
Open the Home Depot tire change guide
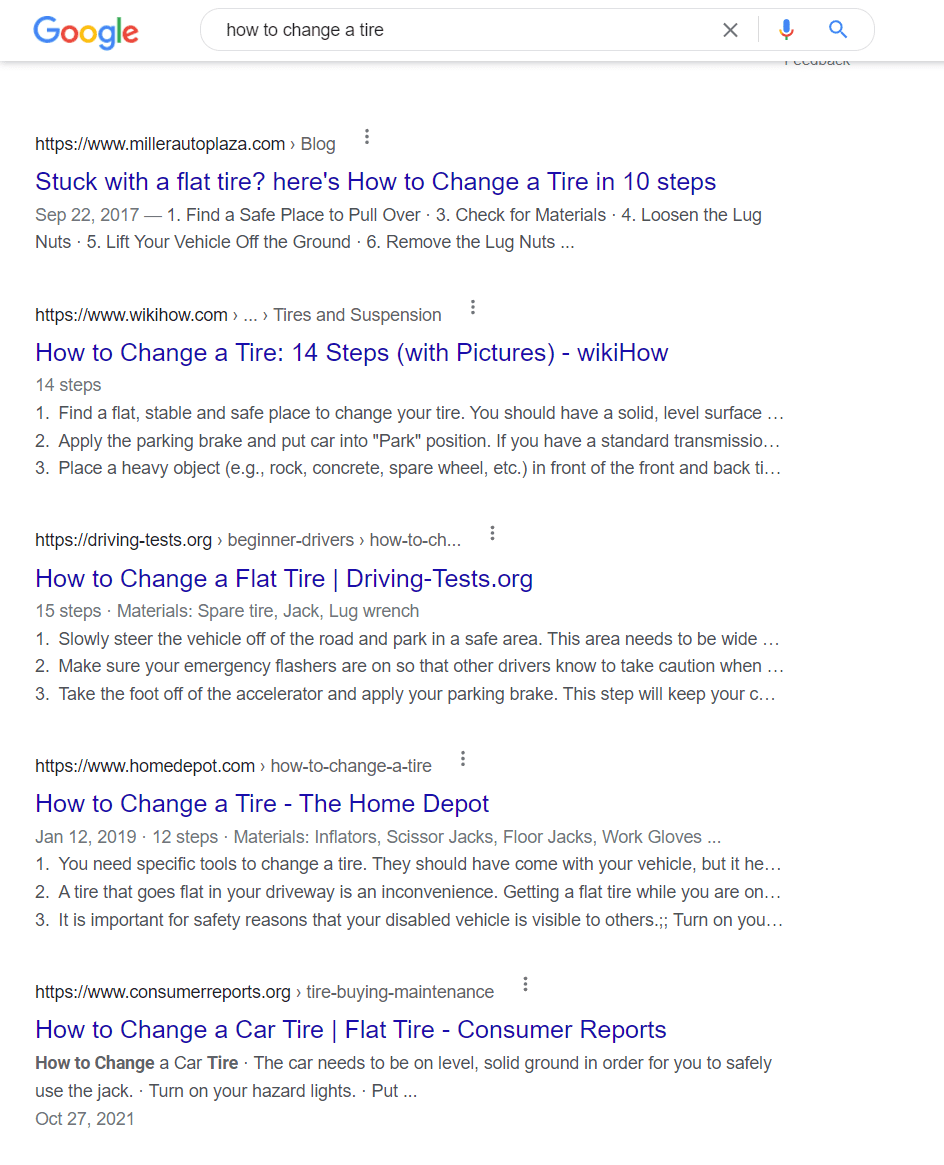pyautogui.click(x=262, y=803)
